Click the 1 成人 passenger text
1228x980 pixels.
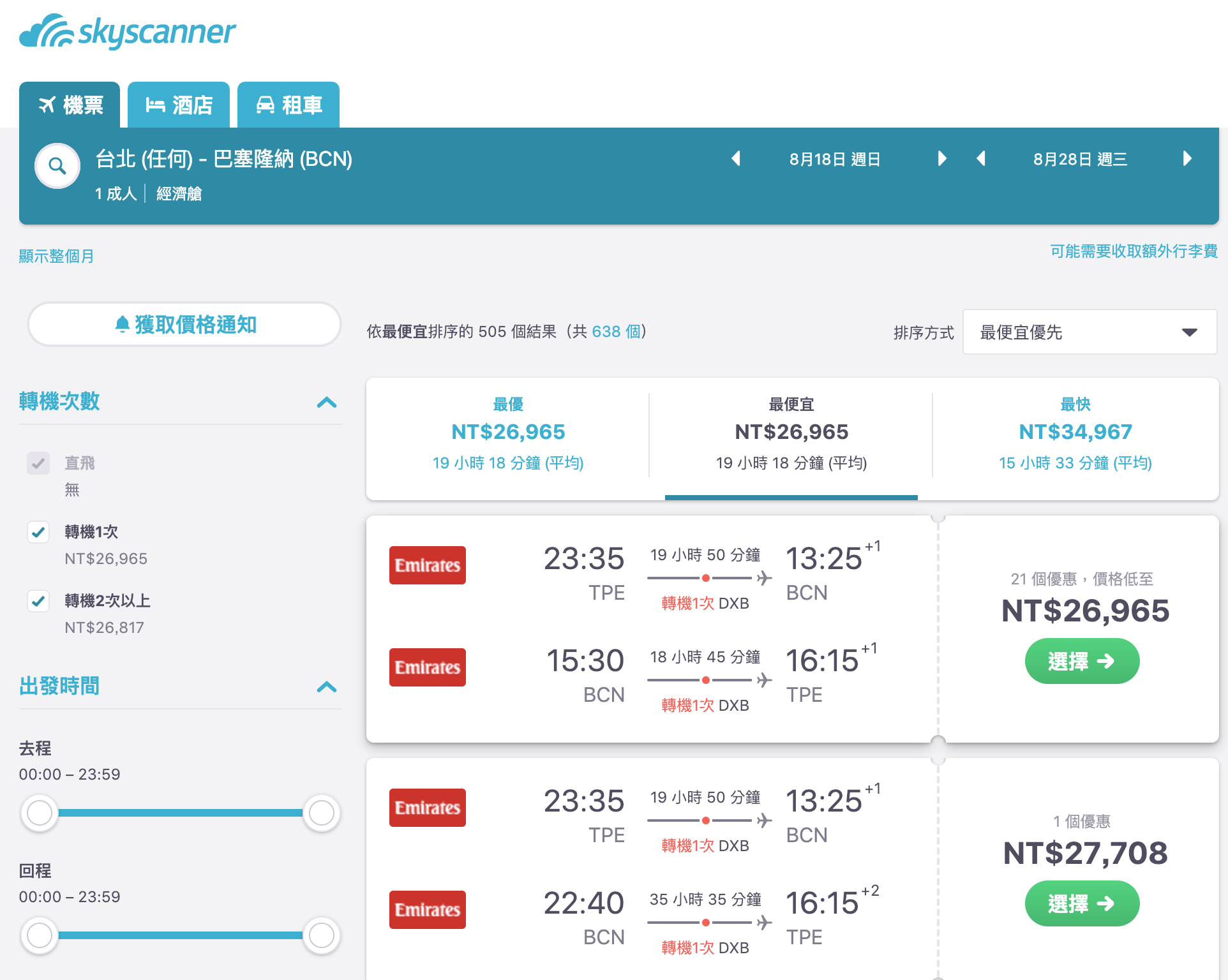116,193
